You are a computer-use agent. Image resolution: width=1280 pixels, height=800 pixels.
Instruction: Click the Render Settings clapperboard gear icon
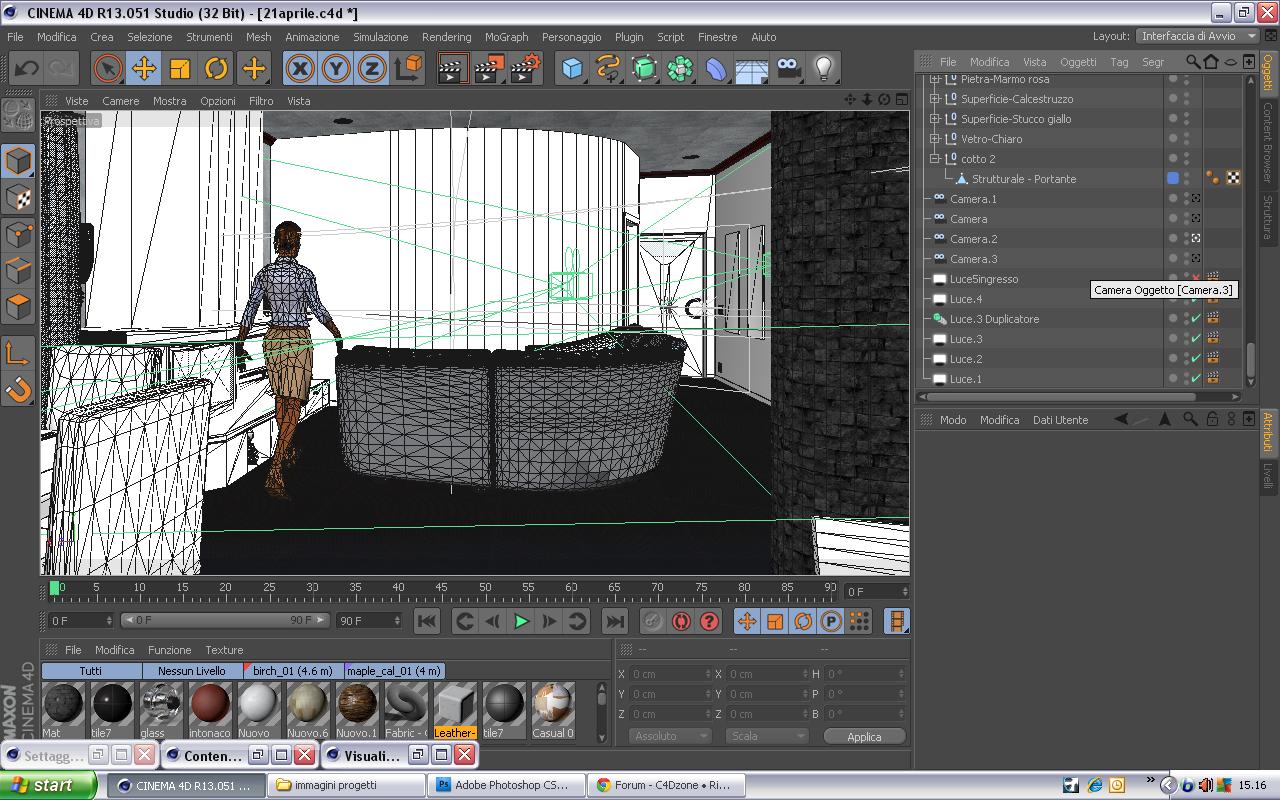click(526, 68)
